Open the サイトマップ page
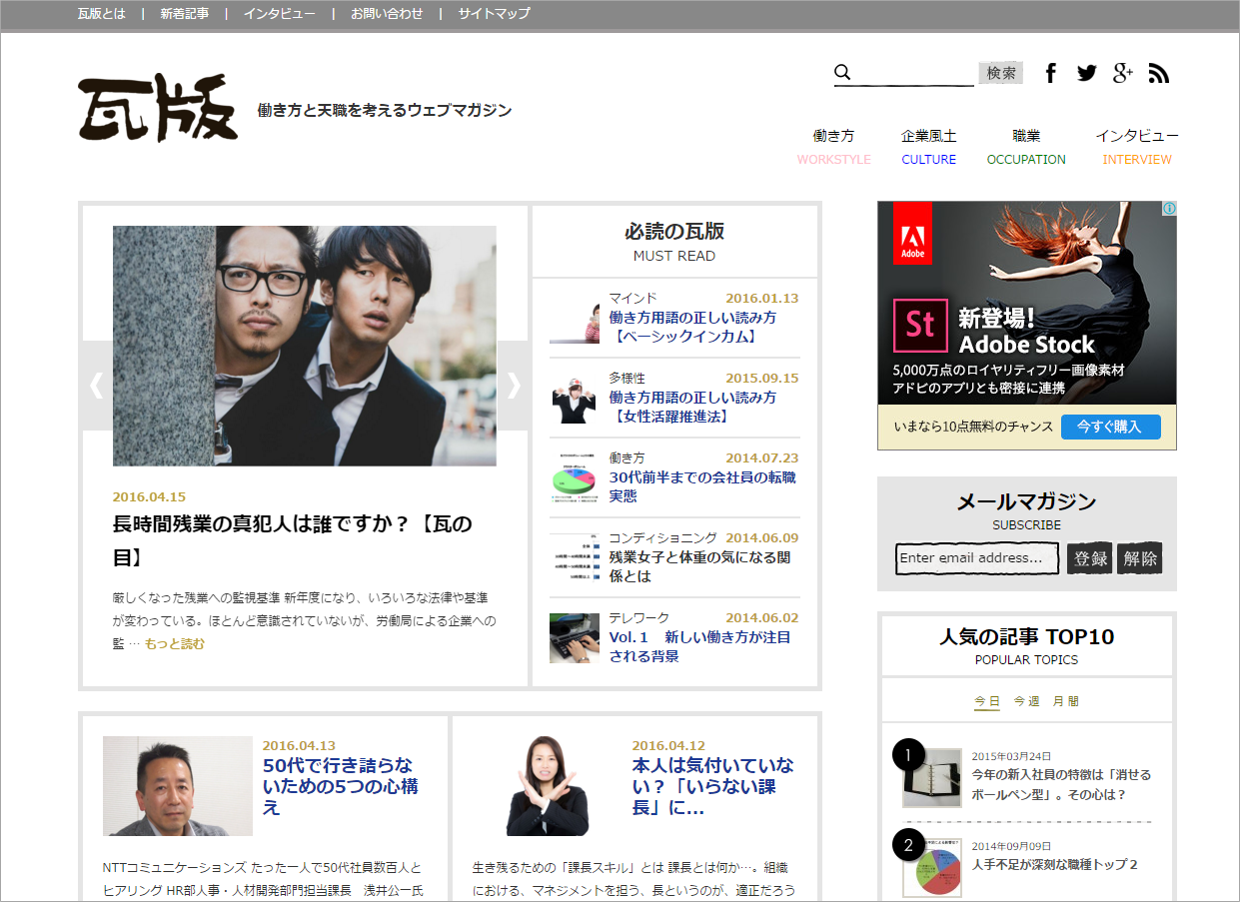The height and width of the screenshot is (902, 1240). [x=494, y=14]
